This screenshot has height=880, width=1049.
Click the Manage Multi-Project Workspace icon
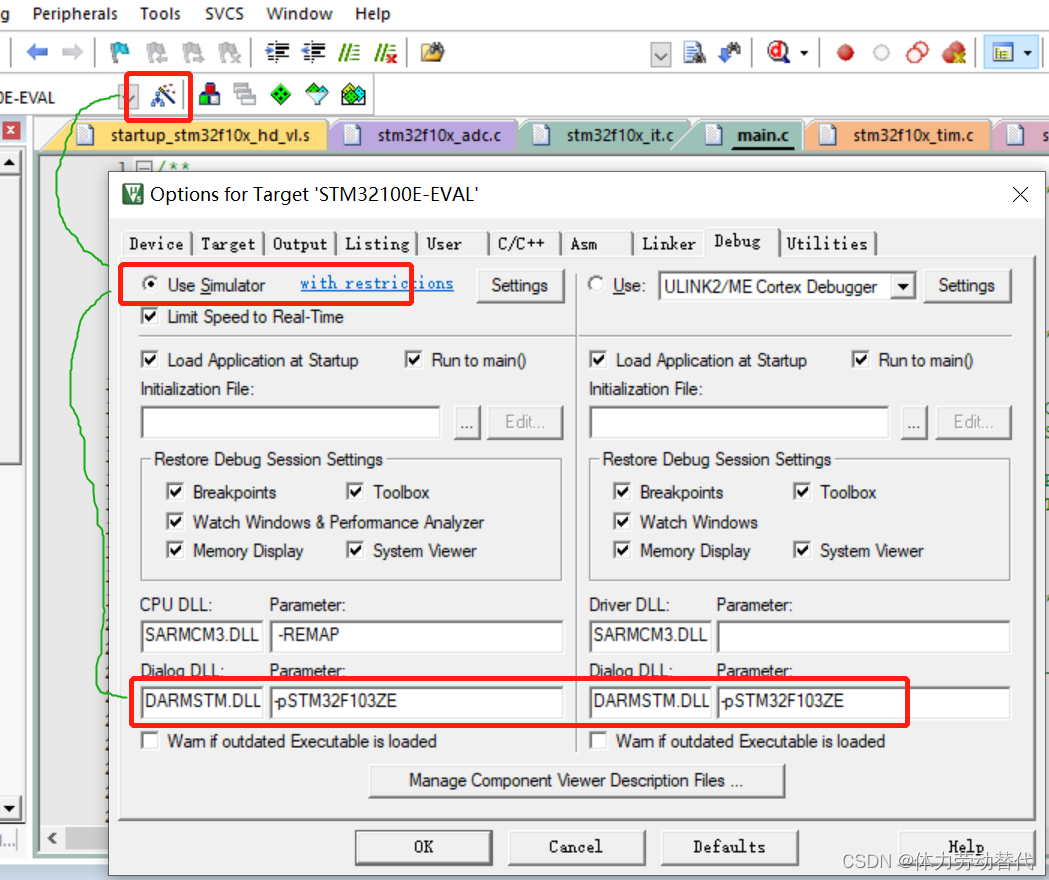[x=245, y=94]
